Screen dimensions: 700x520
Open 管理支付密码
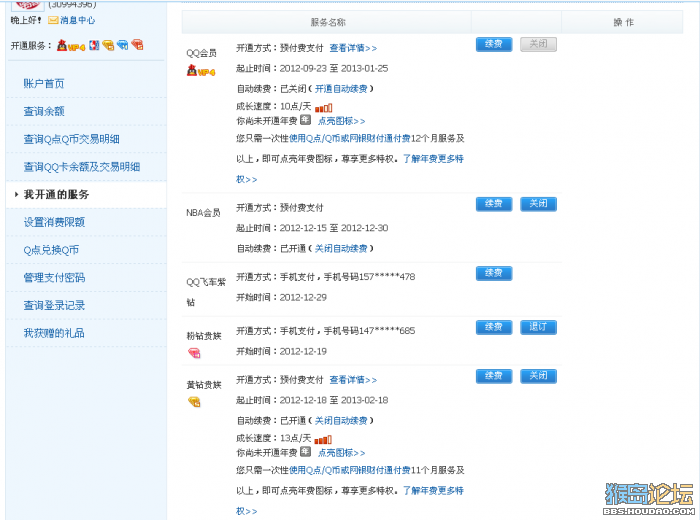(54, 278)
